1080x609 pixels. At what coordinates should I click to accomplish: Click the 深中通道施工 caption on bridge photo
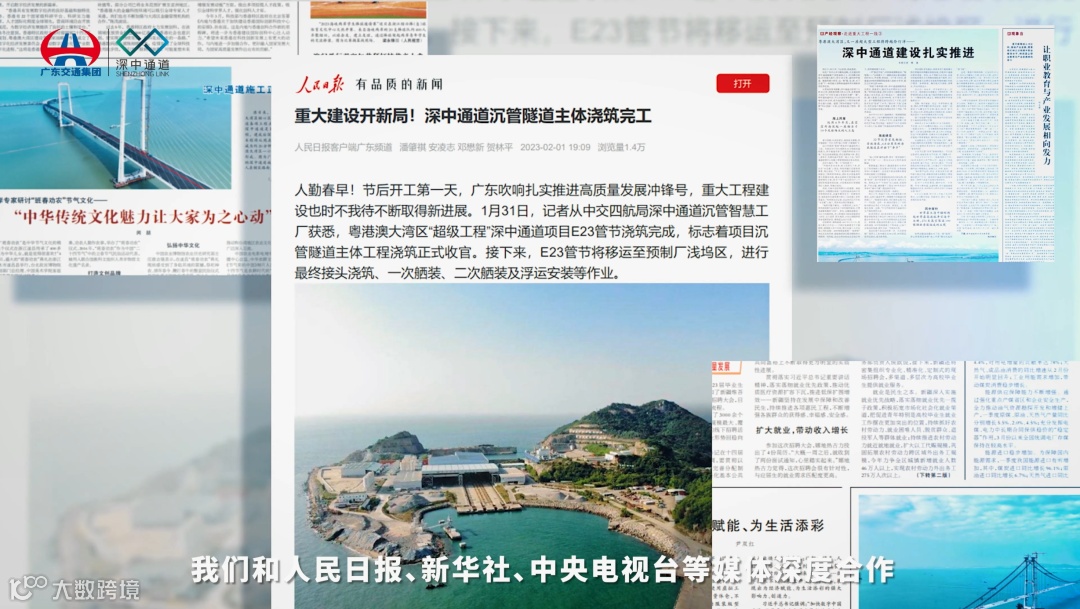[237, 90]
